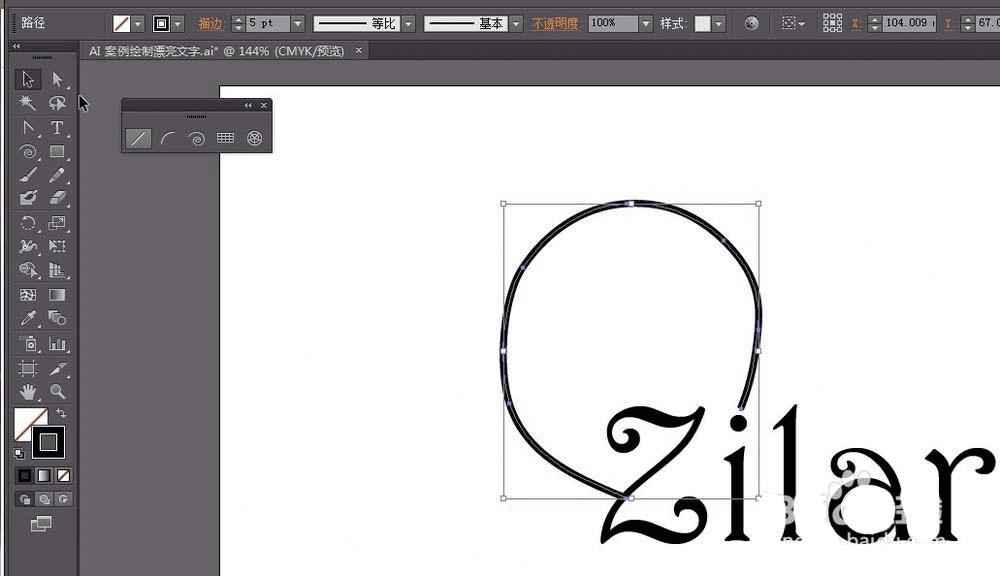The width and height of the screenshot is (1000, 576).
Task: Select the Selection tool (black arrow)
Action: [x=28, y=79]
